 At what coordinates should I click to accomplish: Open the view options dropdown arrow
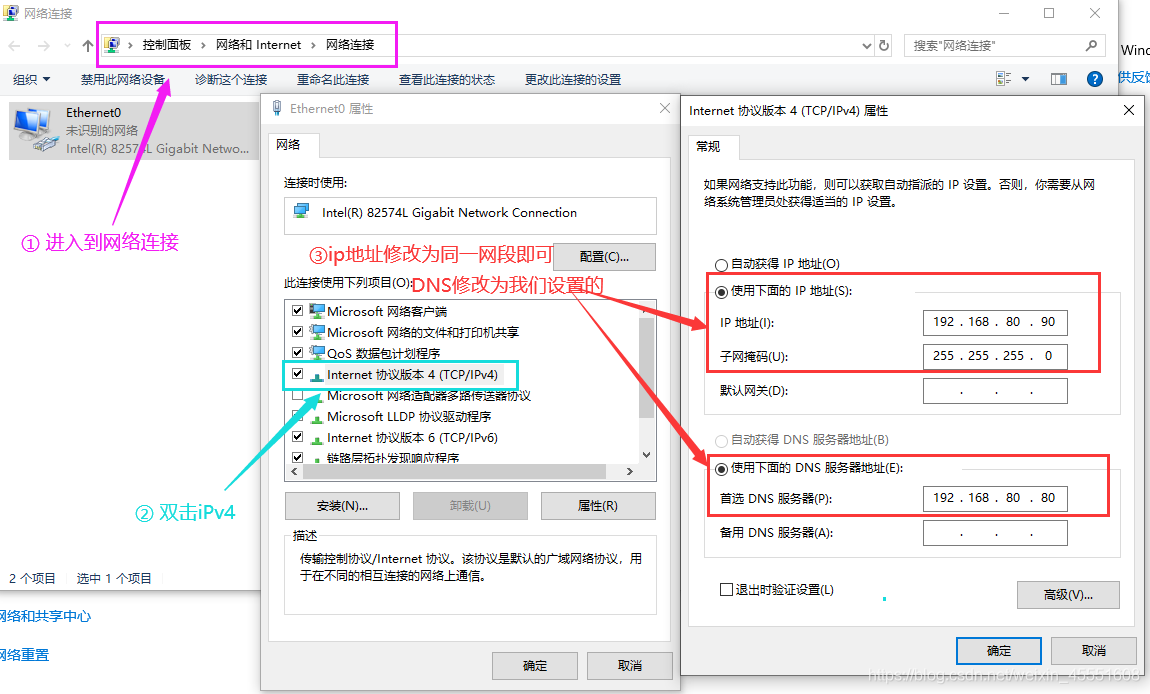click(1025, 79)
